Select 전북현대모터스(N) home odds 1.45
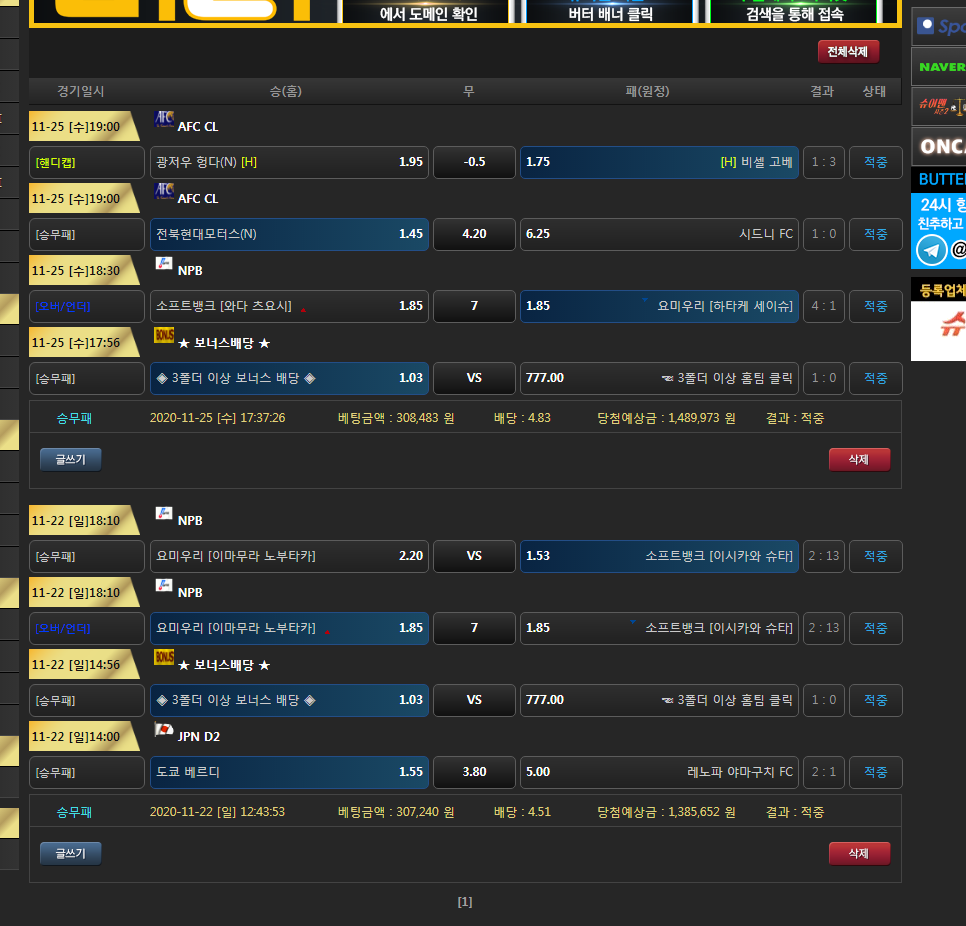This screenshot has width=966, height=926. tap(289, 234)
